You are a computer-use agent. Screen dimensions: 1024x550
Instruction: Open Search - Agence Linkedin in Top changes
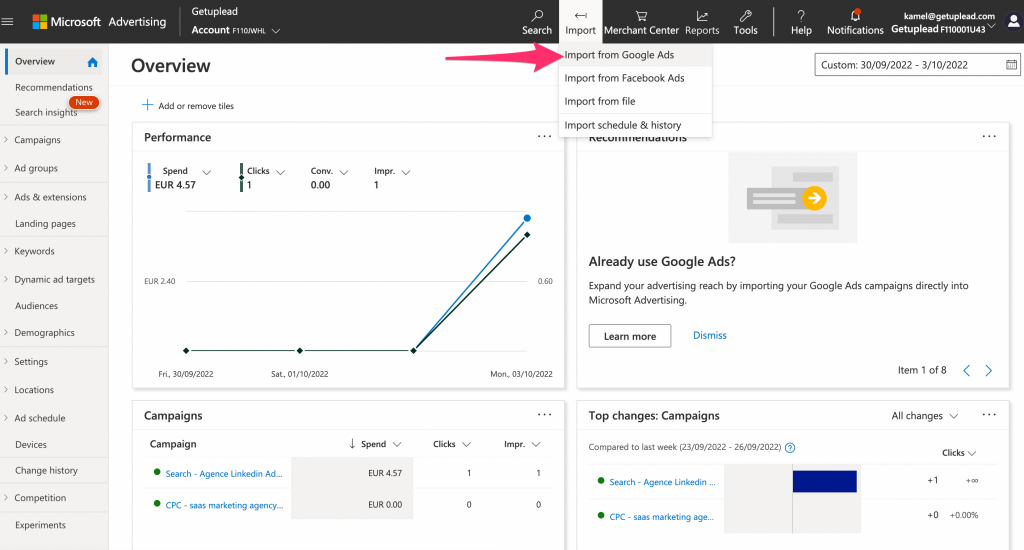click(662, 482)
